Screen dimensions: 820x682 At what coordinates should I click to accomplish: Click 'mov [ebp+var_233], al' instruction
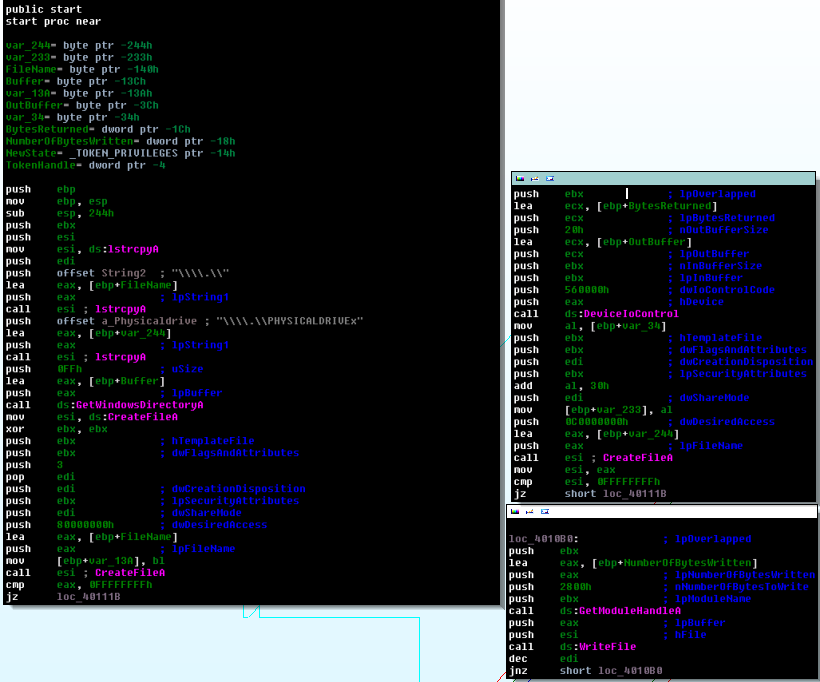coord(593,411)
